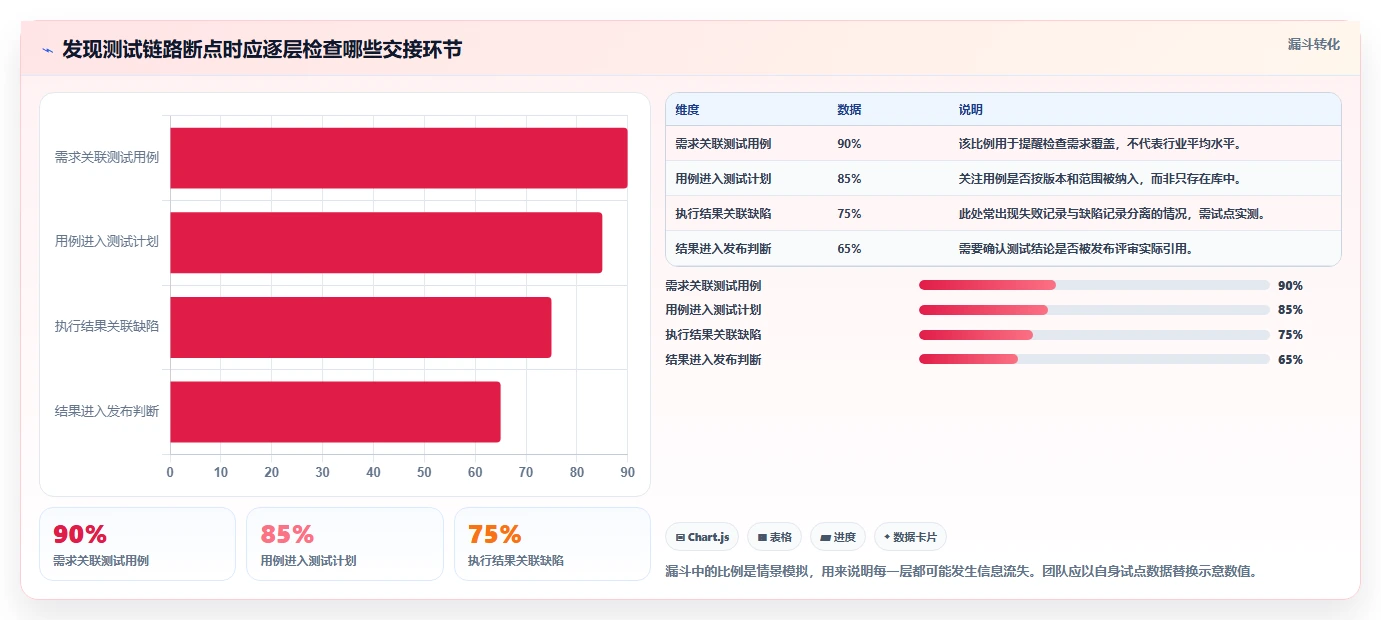Click the Chart.js chip
Screen dimensions: 1381x620
[x=702, y=537]
